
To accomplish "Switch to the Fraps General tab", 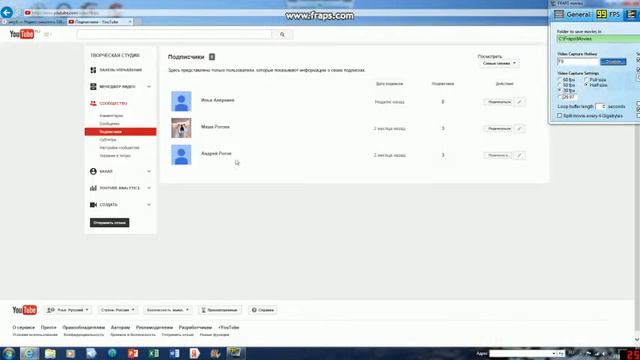I will [572, 14].
